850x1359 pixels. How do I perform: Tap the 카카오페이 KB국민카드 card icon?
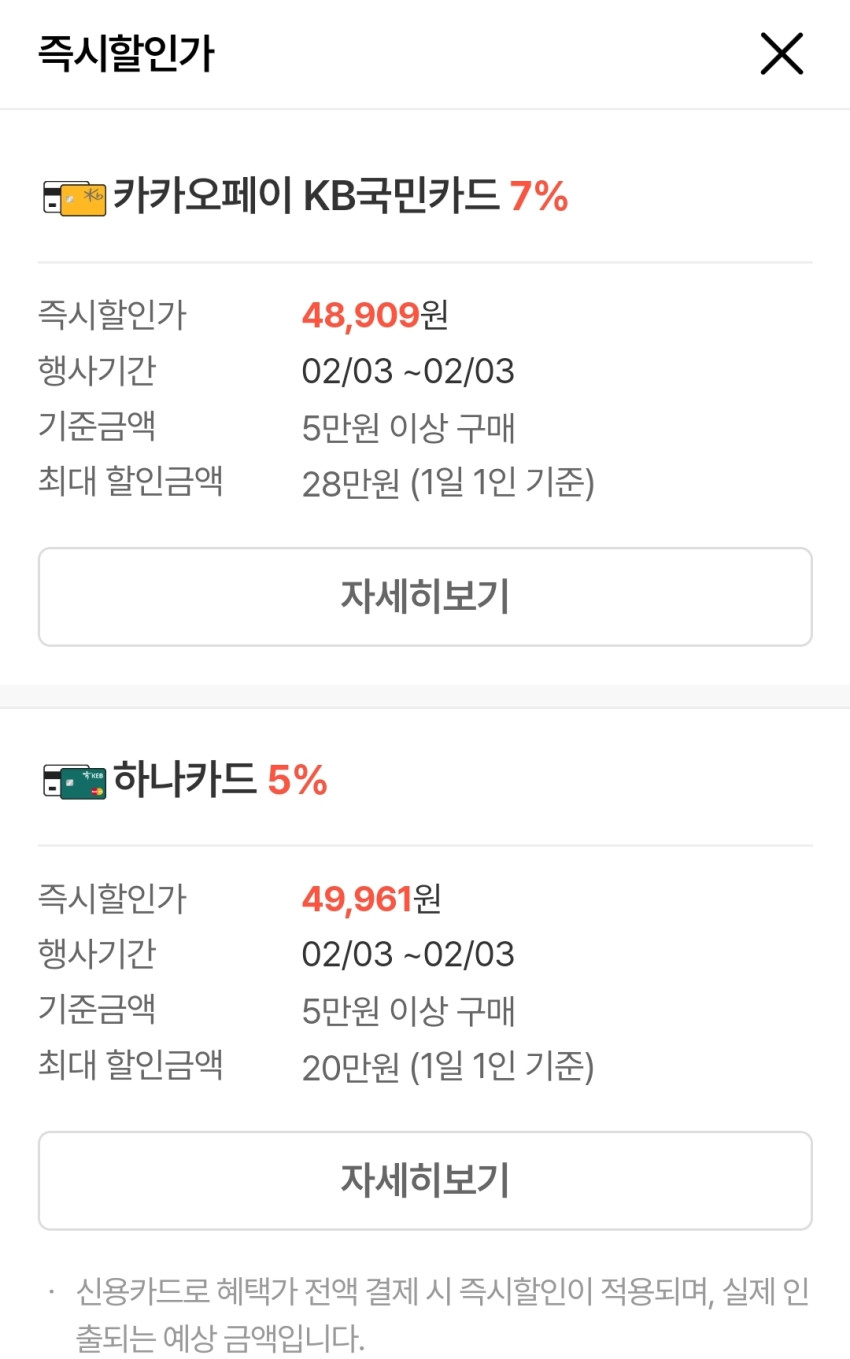[x=75, y=197]
